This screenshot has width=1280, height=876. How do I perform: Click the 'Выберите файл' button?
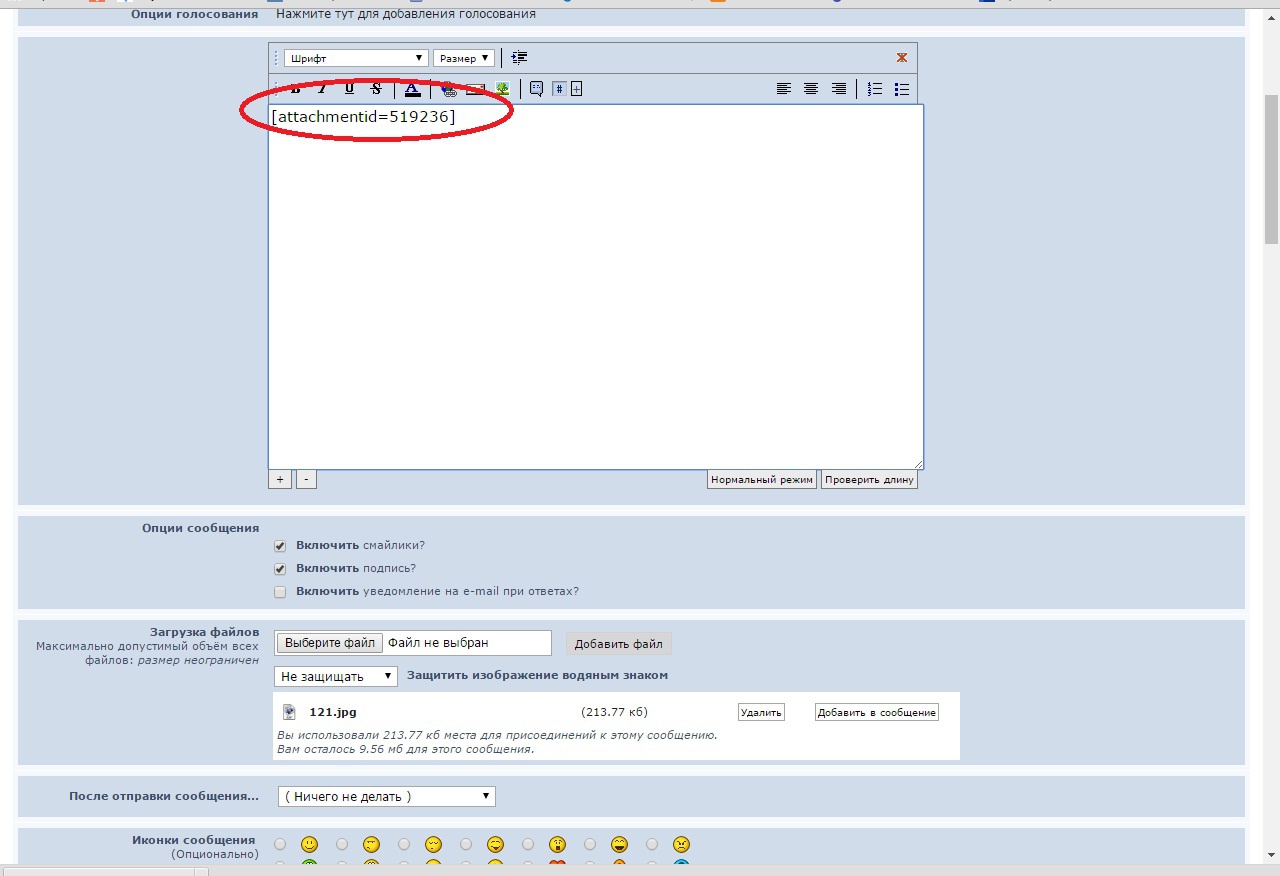pos(330,643)
